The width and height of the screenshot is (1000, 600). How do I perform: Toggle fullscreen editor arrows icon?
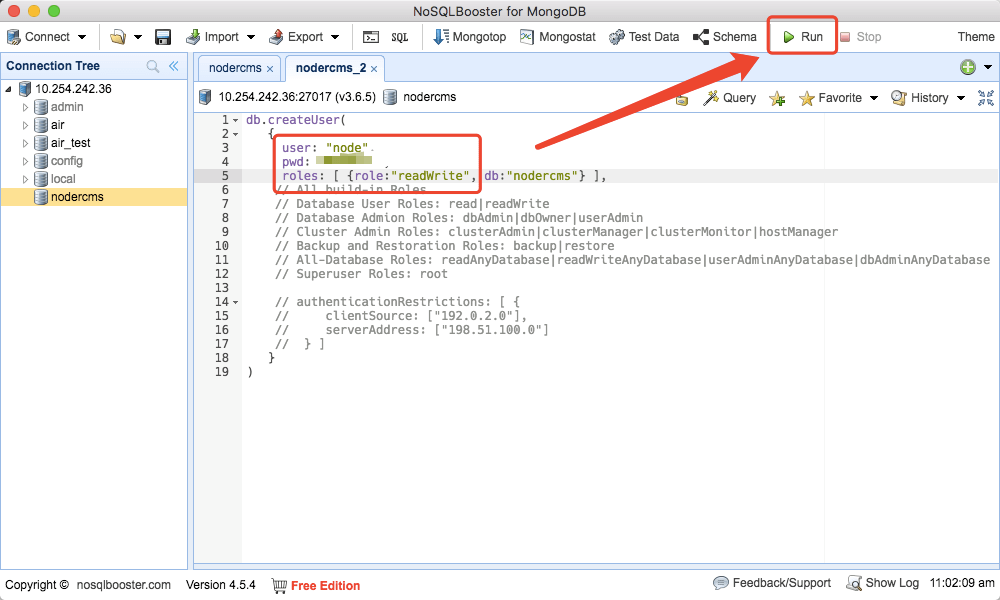pyautogui.click(x=986, y=98)
